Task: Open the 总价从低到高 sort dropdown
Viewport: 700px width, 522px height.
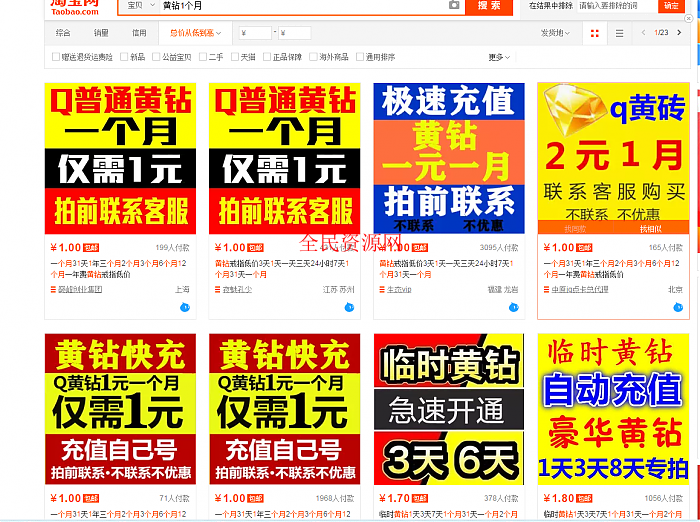Action: (195, 33)
